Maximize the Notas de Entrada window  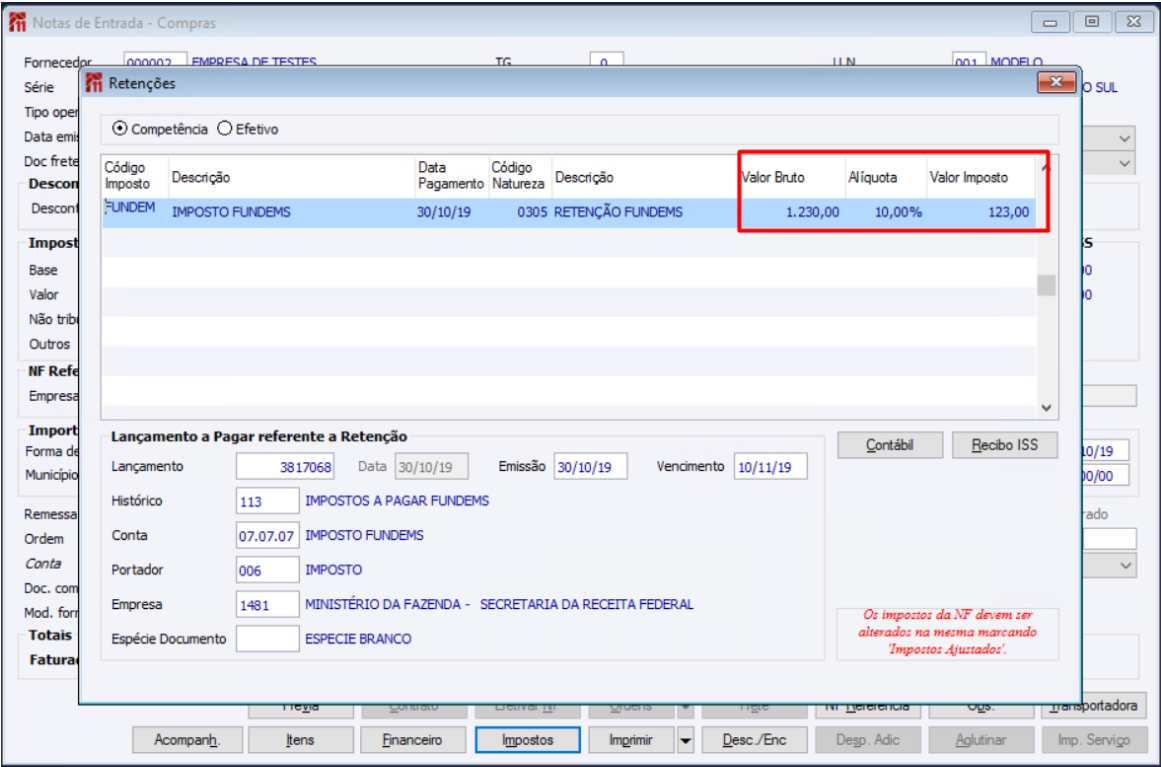pyautogui.click(x=1091, y=22)
